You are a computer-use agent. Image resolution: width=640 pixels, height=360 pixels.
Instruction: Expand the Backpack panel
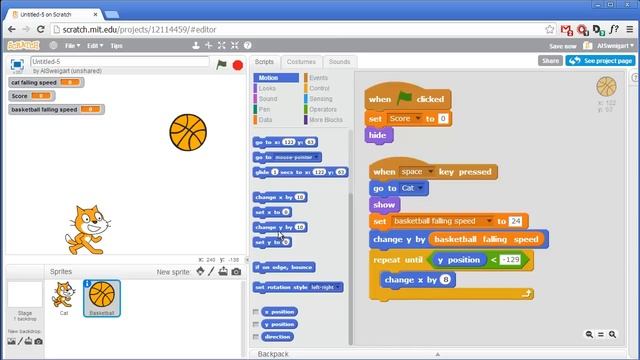coord(438,354)
